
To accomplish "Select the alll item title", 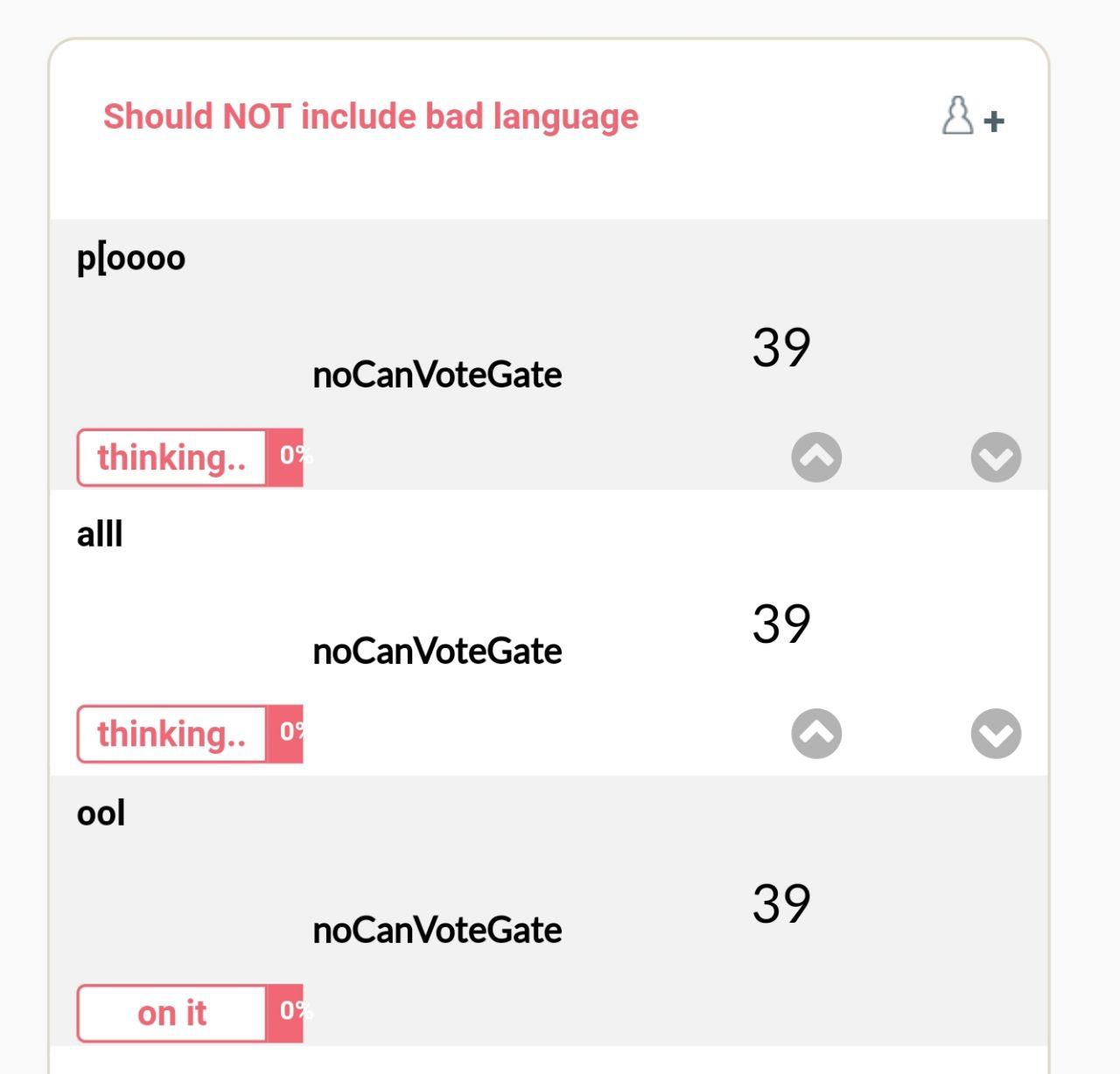I will [x=100, y=534].
